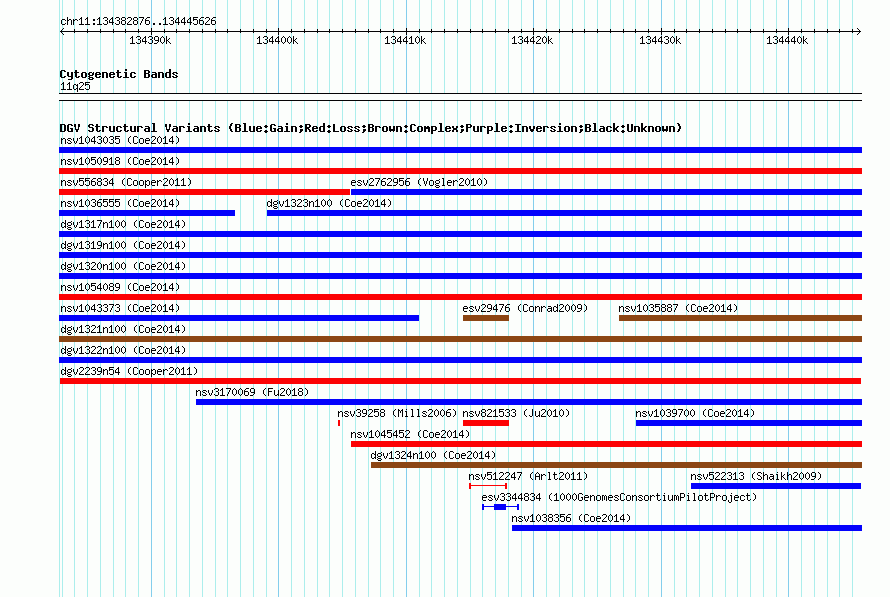Select dgv1319n100 (Coe2014) label
The image size is (890, 597).
[x=123, y=245]
